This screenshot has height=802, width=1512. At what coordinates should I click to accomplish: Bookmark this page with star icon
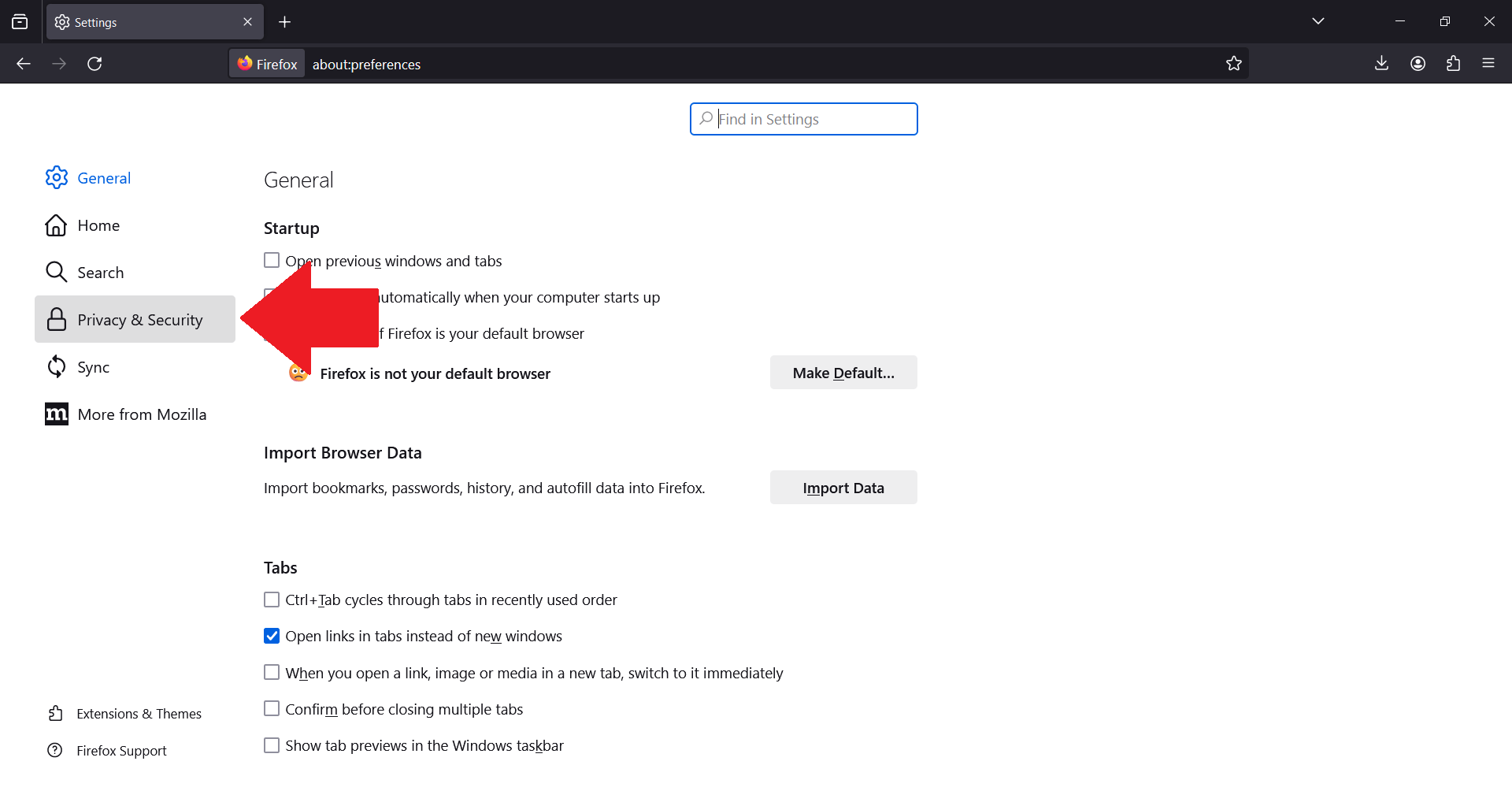(x=1234, y=64)
